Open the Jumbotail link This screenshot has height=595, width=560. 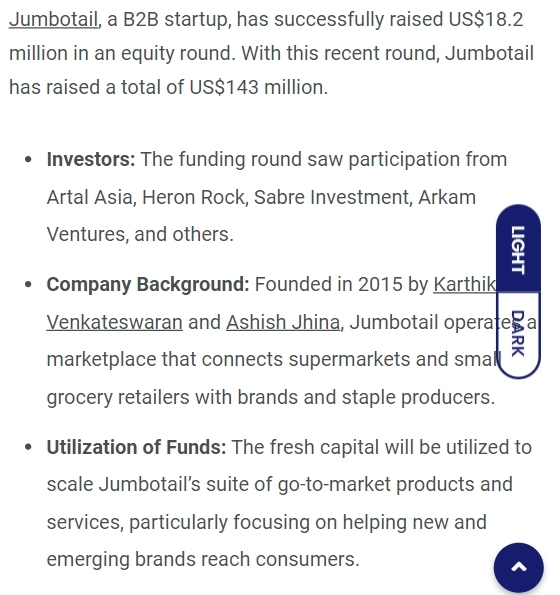click(53, 19)
